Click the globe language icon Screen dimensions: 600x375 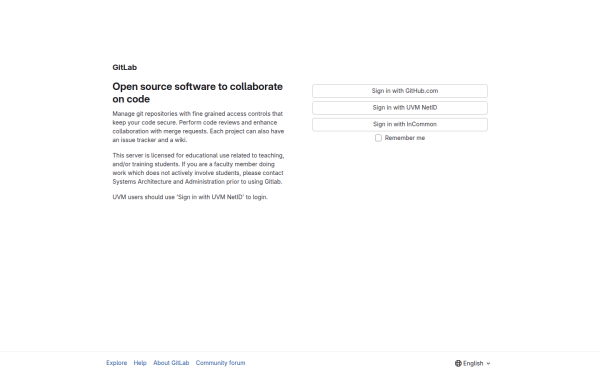[x=458, y=363]
